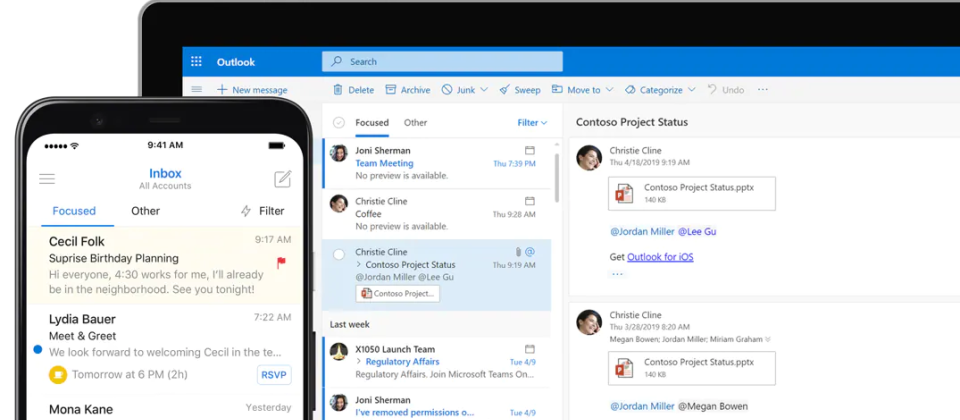Open the desktop Filter dropdown
The height and width of the screenshot is (420, 960).
point(532,122)
